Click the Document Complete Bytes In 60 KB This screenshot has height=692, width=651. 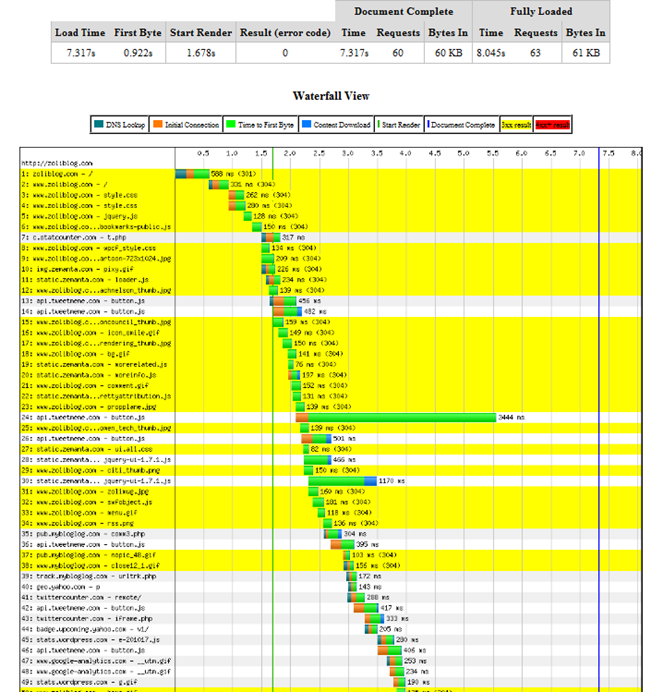tap(448, 53)
